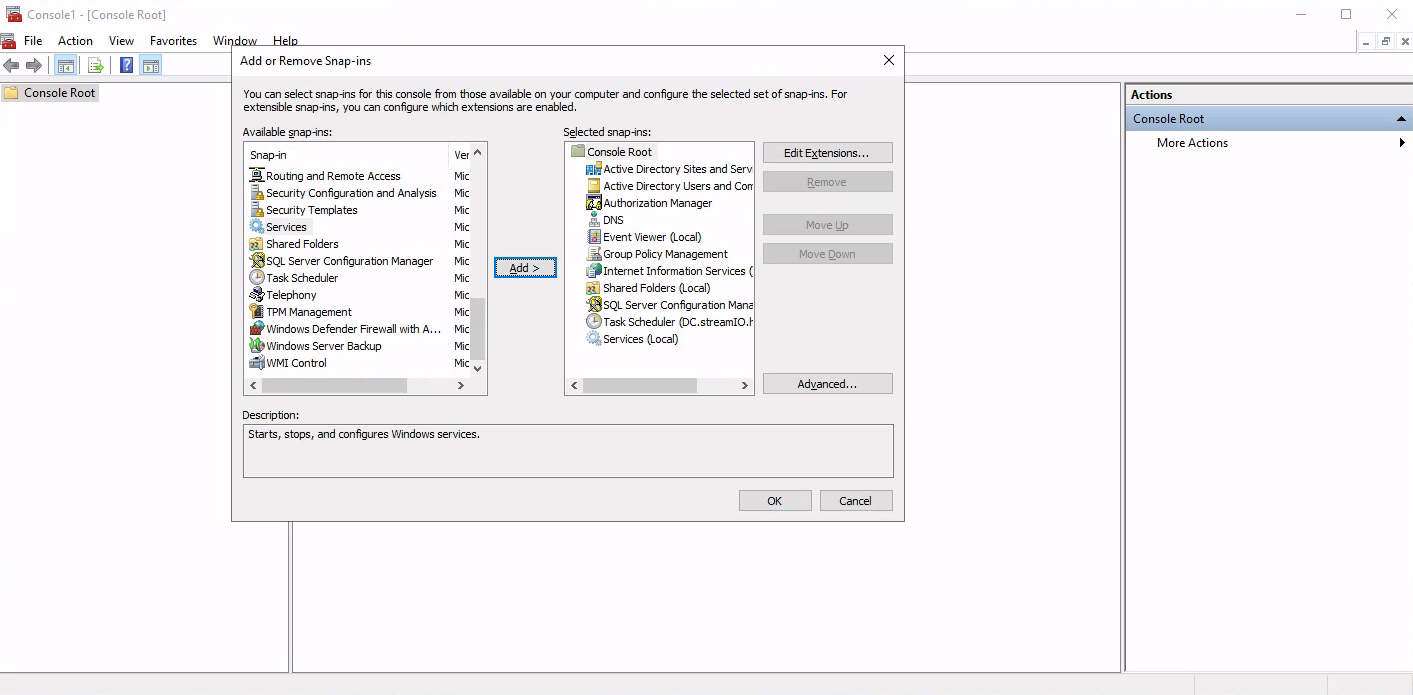Click the Authorization Manager icon in selected snap-ins
This screenshot has height=695, width=1413.
(594, 203)
